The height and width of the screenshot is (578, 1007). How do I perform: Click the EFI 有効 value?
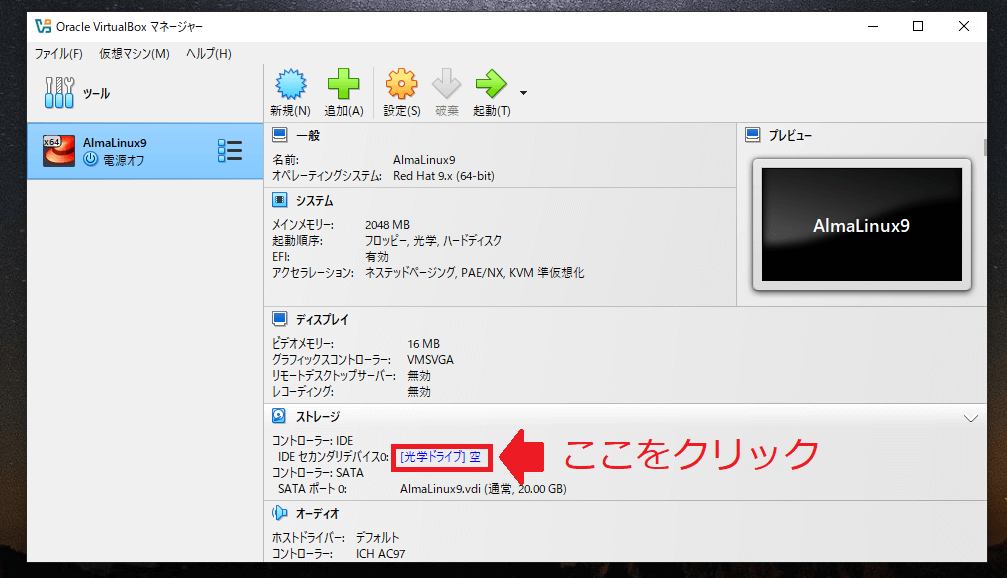[377, 257]
